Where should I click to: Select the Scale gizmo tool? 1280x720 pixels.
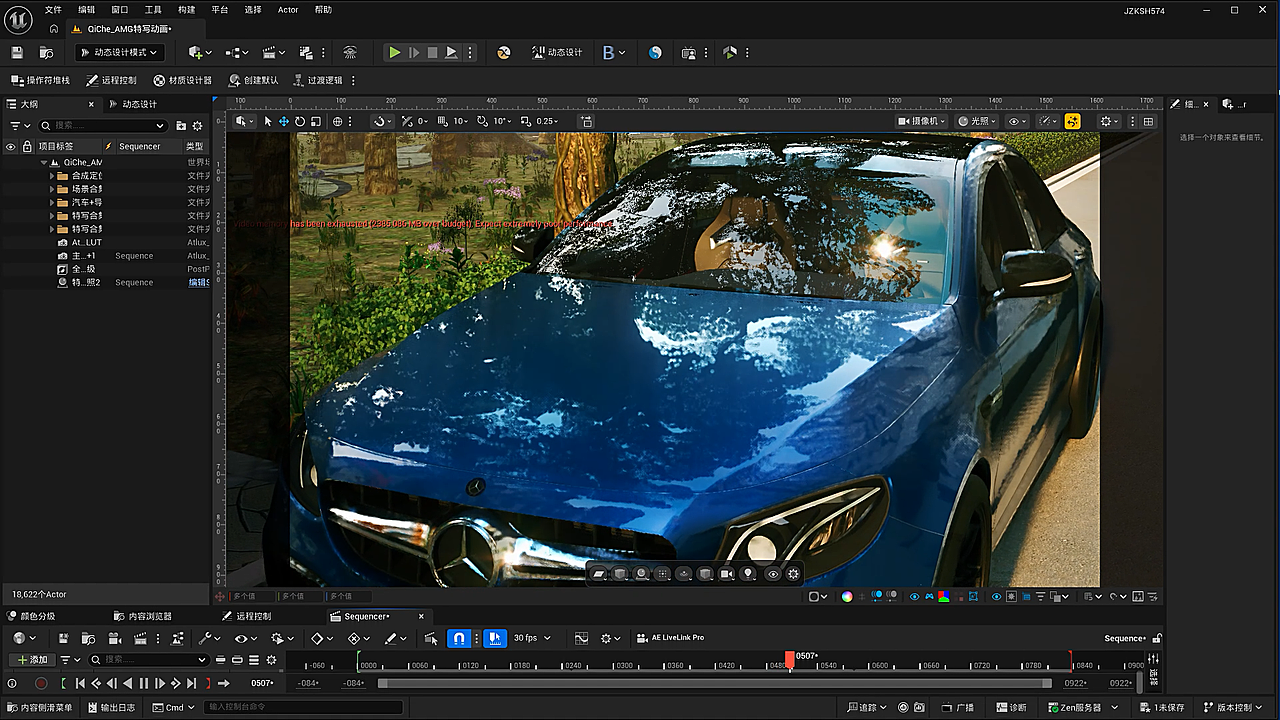tap(316, 121)
